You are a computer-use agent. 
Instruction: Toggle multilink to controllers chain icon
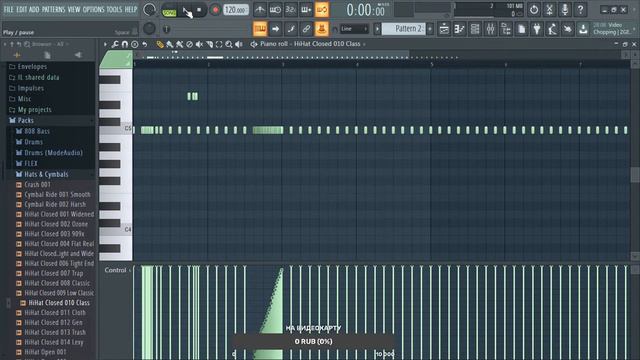(306, 29)
